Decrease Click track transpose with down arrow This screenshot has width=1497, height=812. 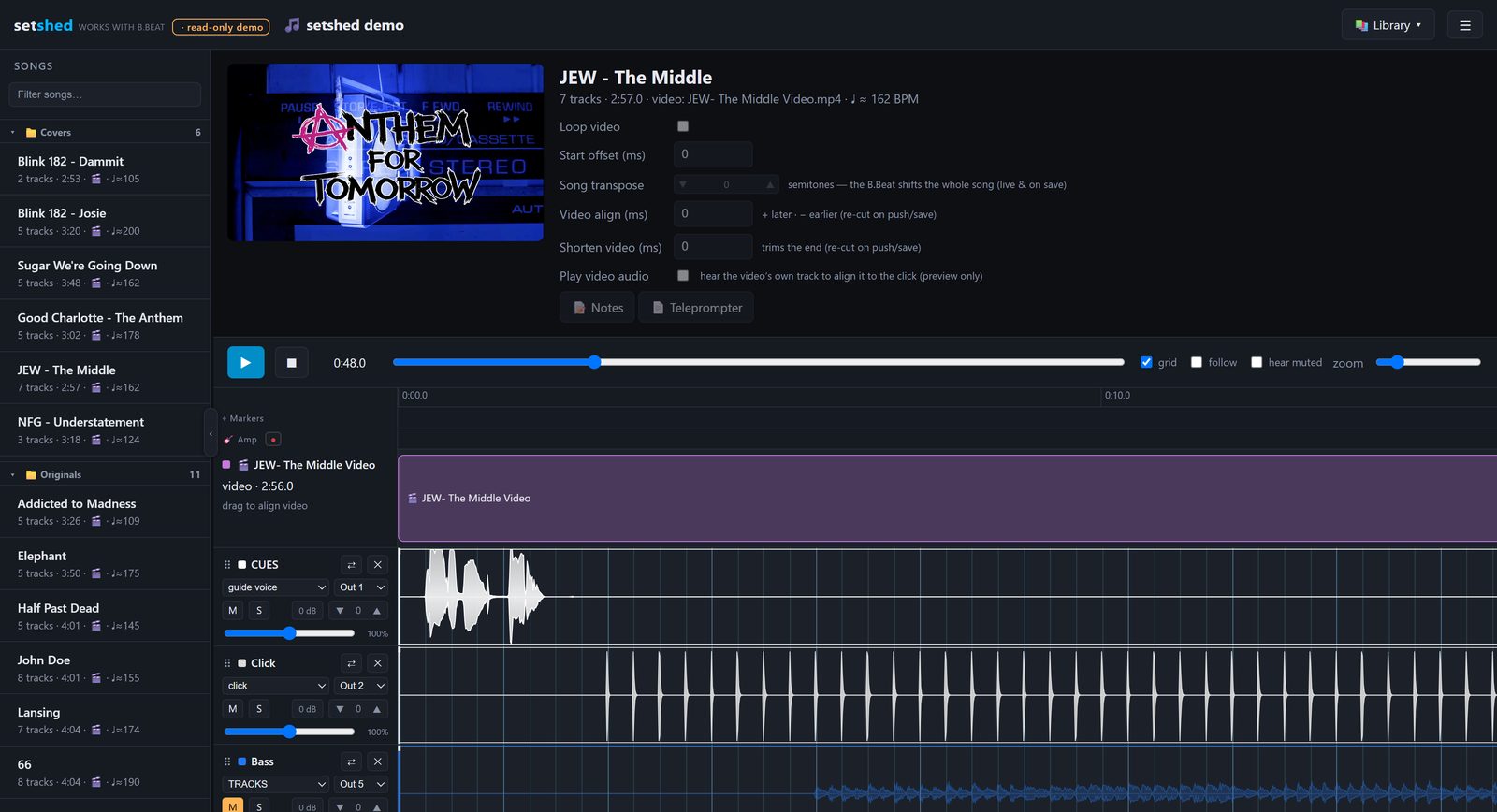[340, 709]
